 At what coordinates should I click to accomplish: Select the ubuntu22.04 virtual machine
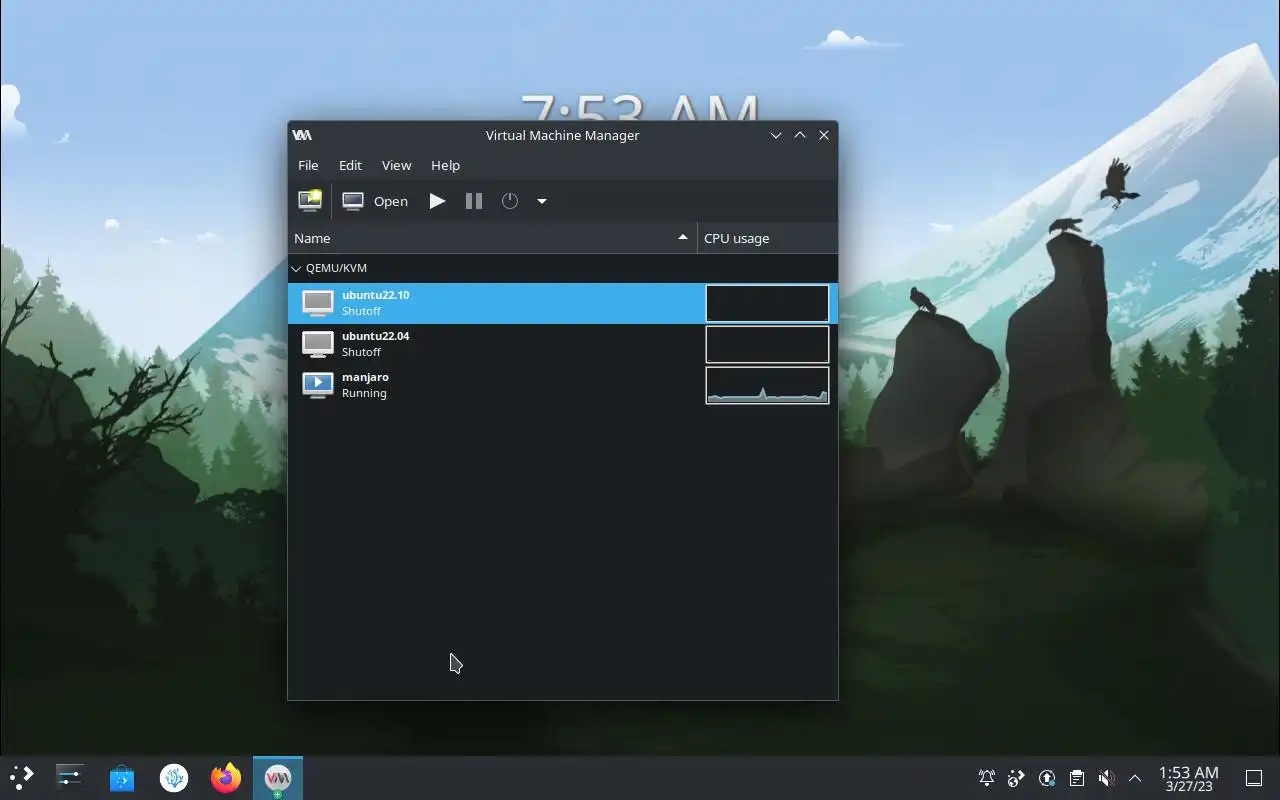click(563, 344)
